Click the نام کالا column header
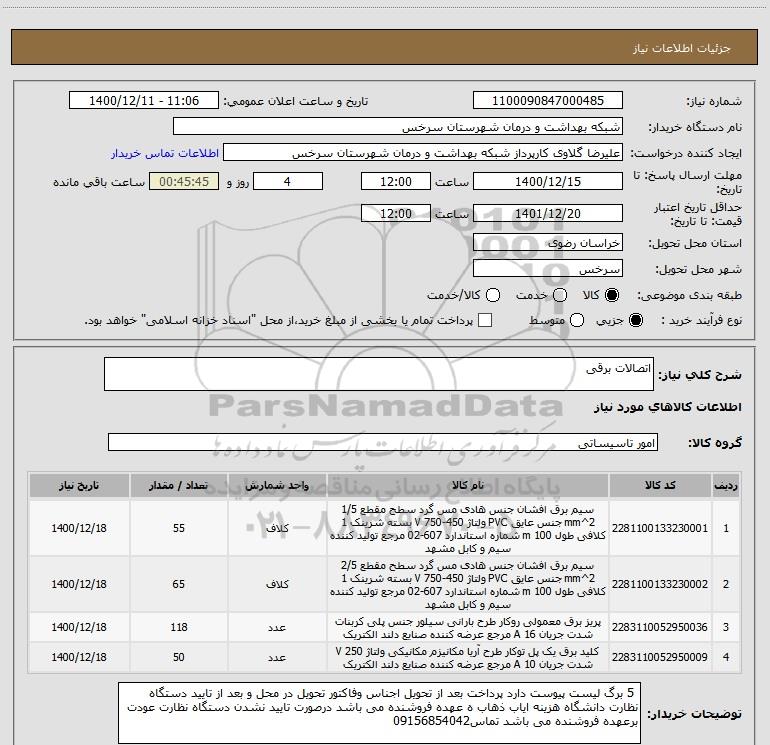This screenshot has height=745, width=770. [x=468, y=485]
